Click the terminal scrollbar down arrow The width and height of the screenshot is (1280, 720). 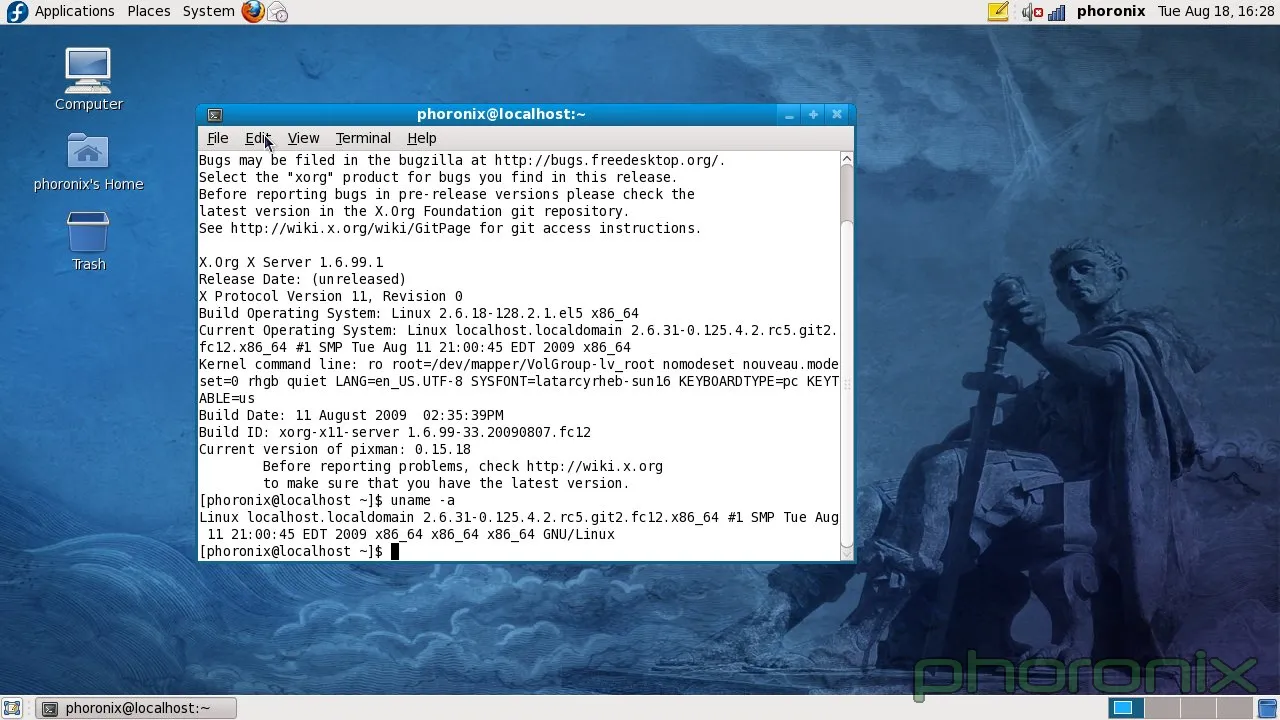[847, 552]
